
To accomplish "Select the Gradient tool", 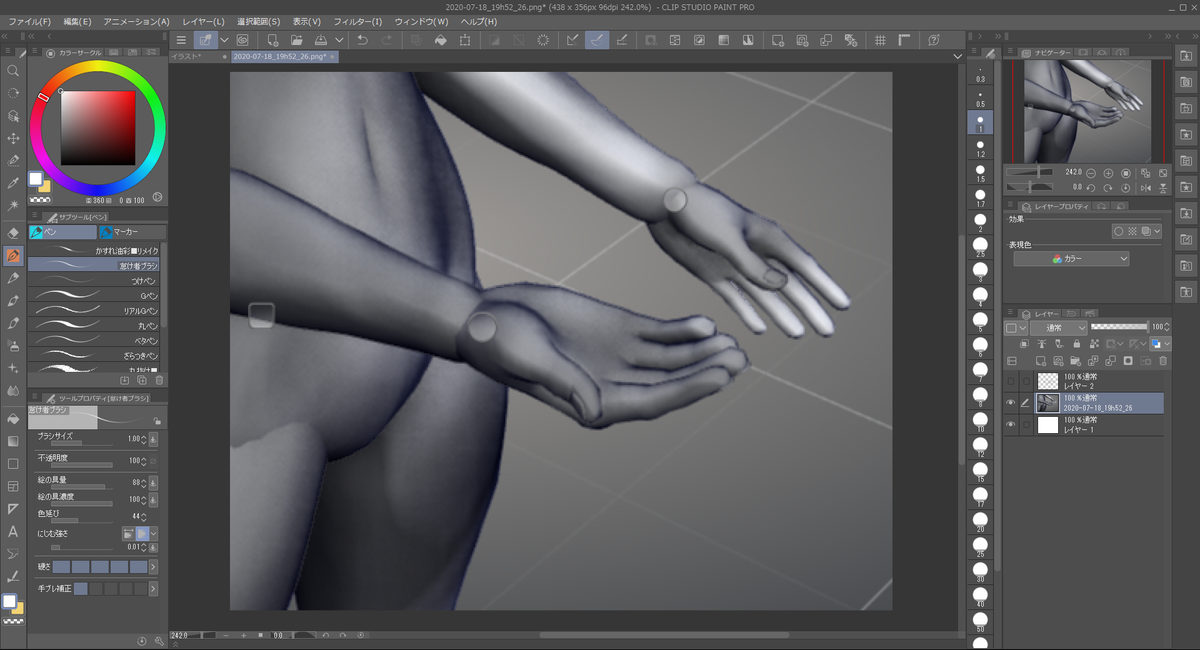I will pos(13,441).
